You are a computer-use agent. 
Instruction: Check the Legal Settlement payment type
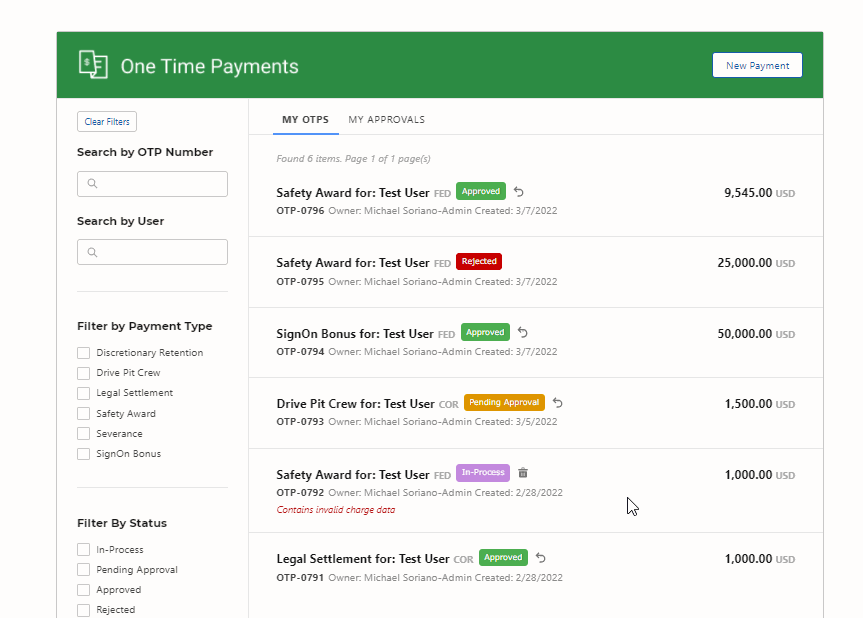coord(83,393)
